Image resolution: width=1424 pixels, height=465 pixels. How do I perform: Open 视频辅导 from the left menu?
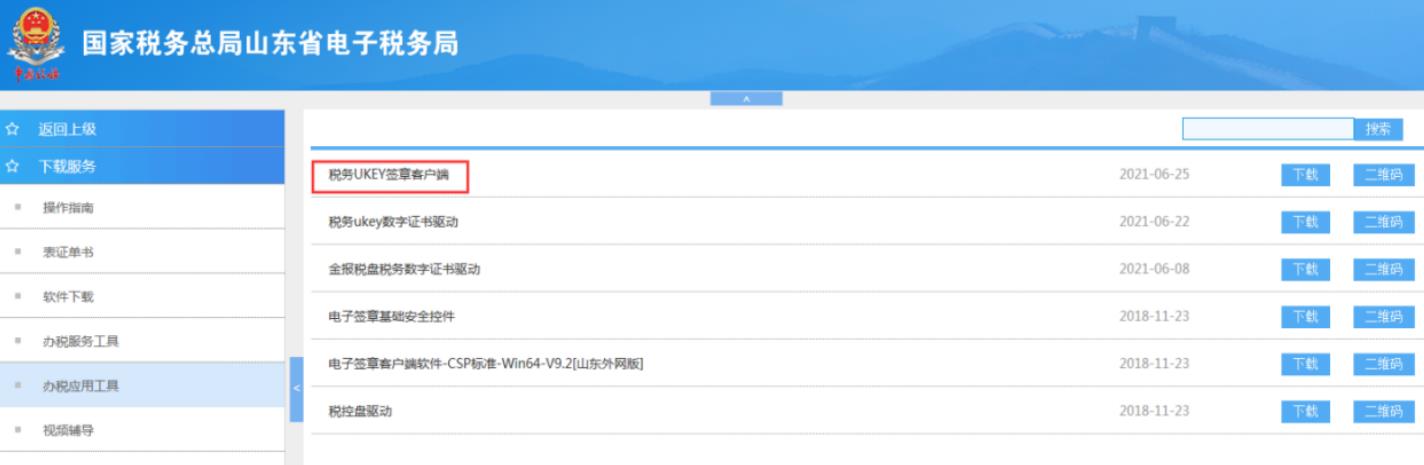pos(68,430)
